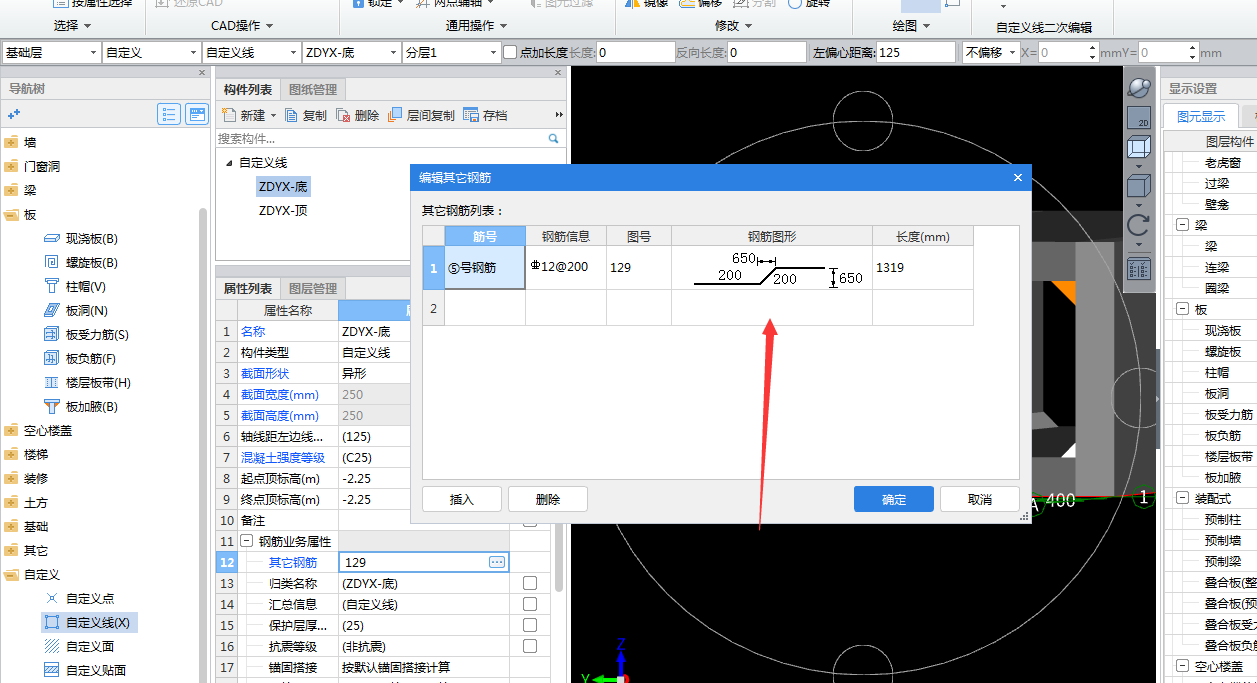Click the solid cube view icon
The height and width of the screenshot is (683, 1257).
click(x=1138, y=186)
